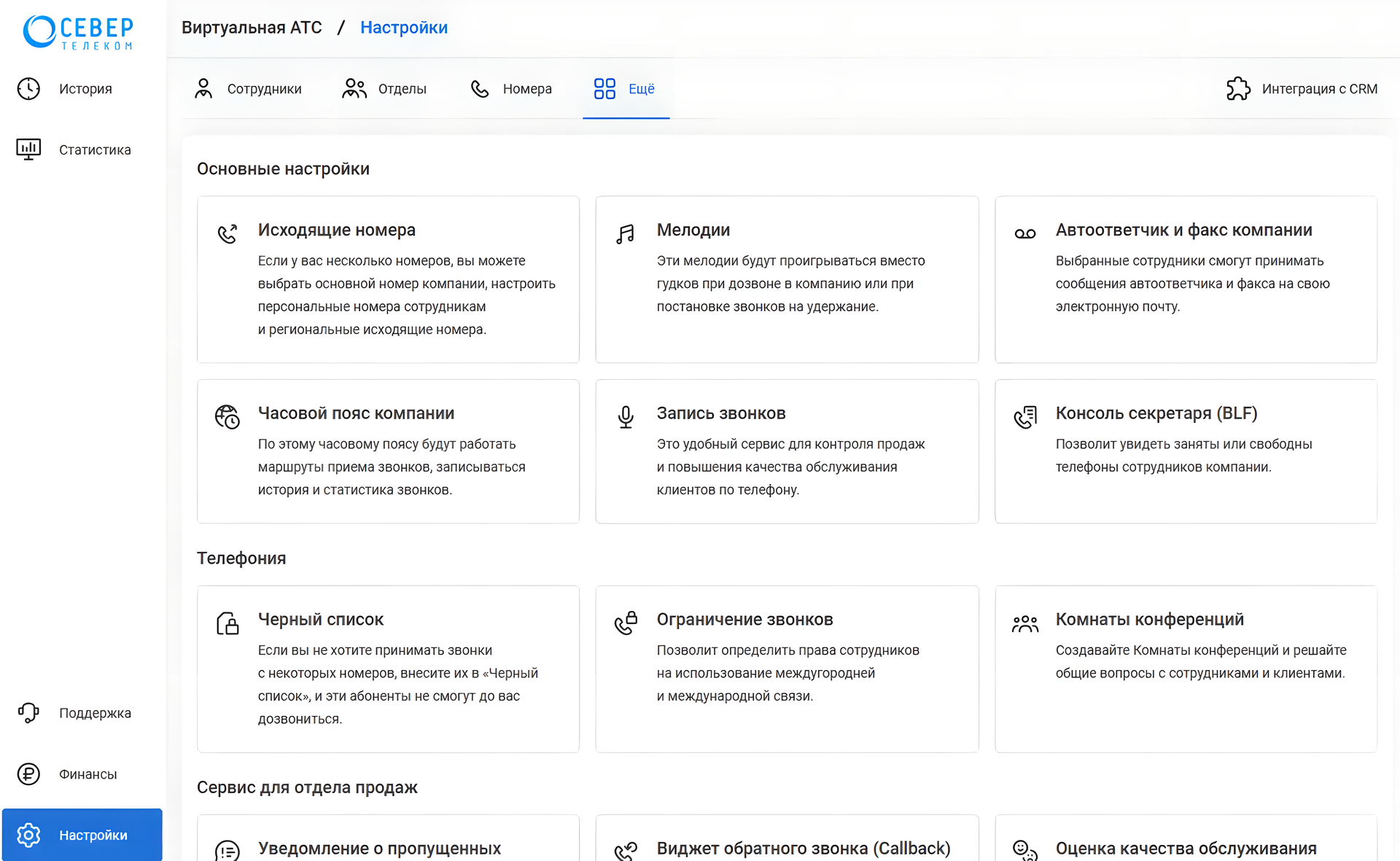
Task: Click the Настройки gear icon
Action: point(28,835)
